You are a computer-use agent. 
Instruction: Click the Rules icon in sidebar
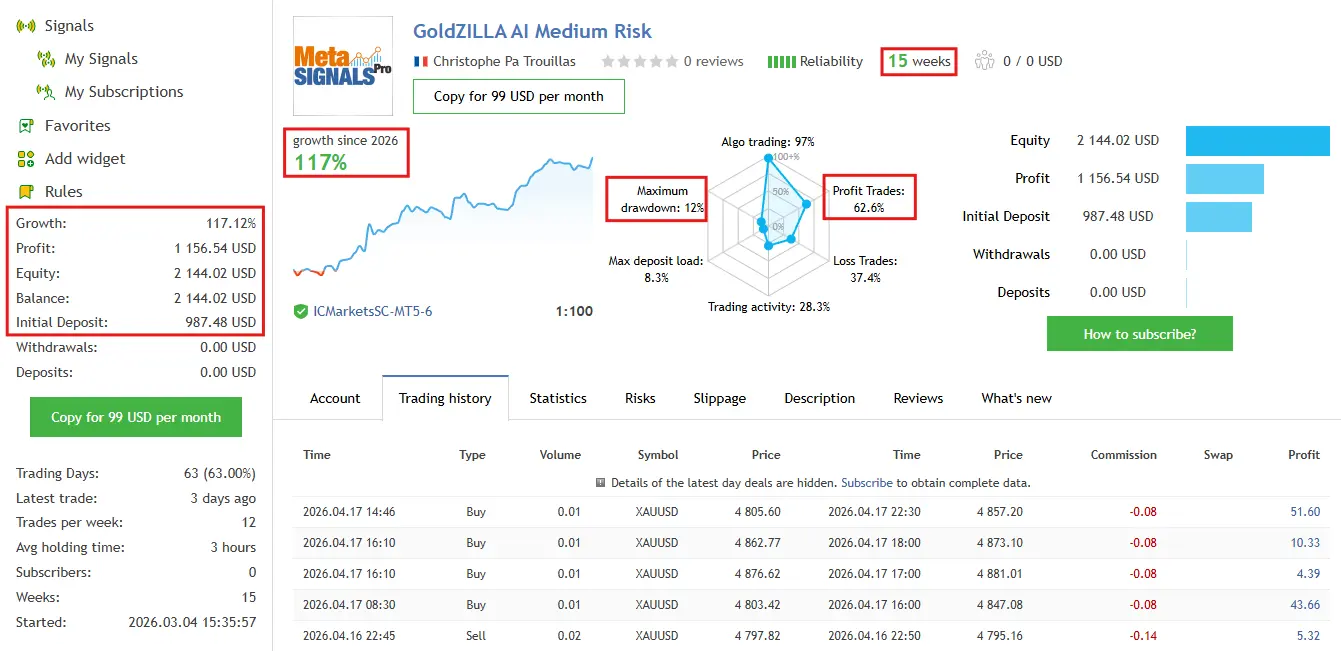click(x=26, y=192)
